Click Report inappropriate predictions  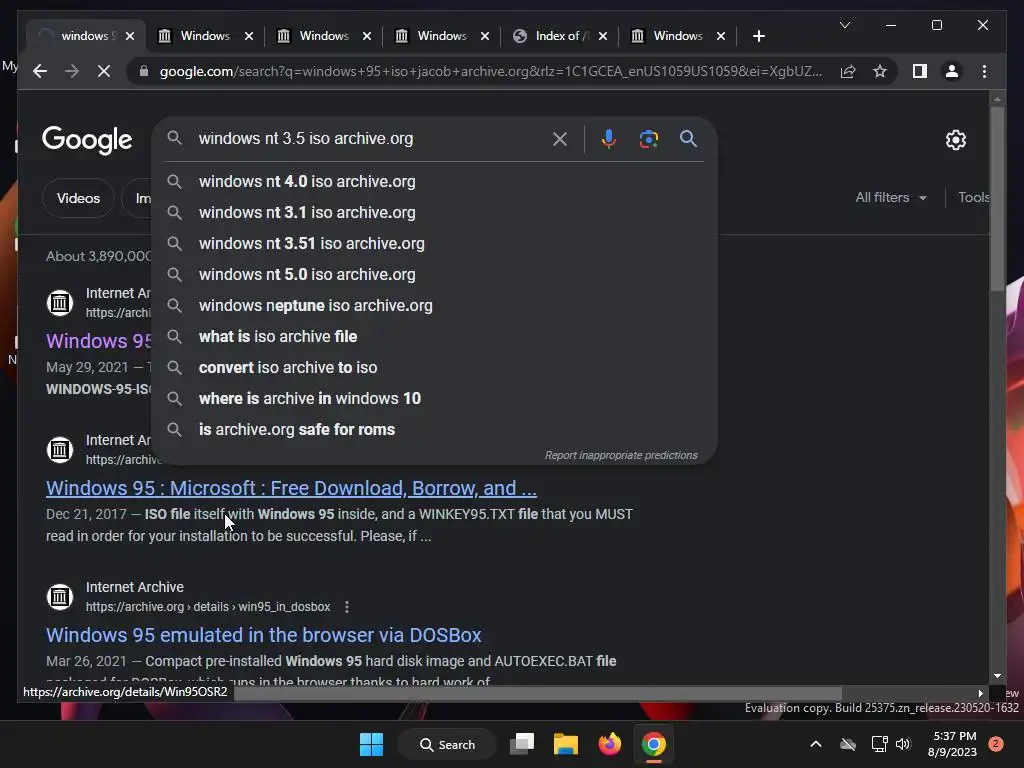click(621, 455)
